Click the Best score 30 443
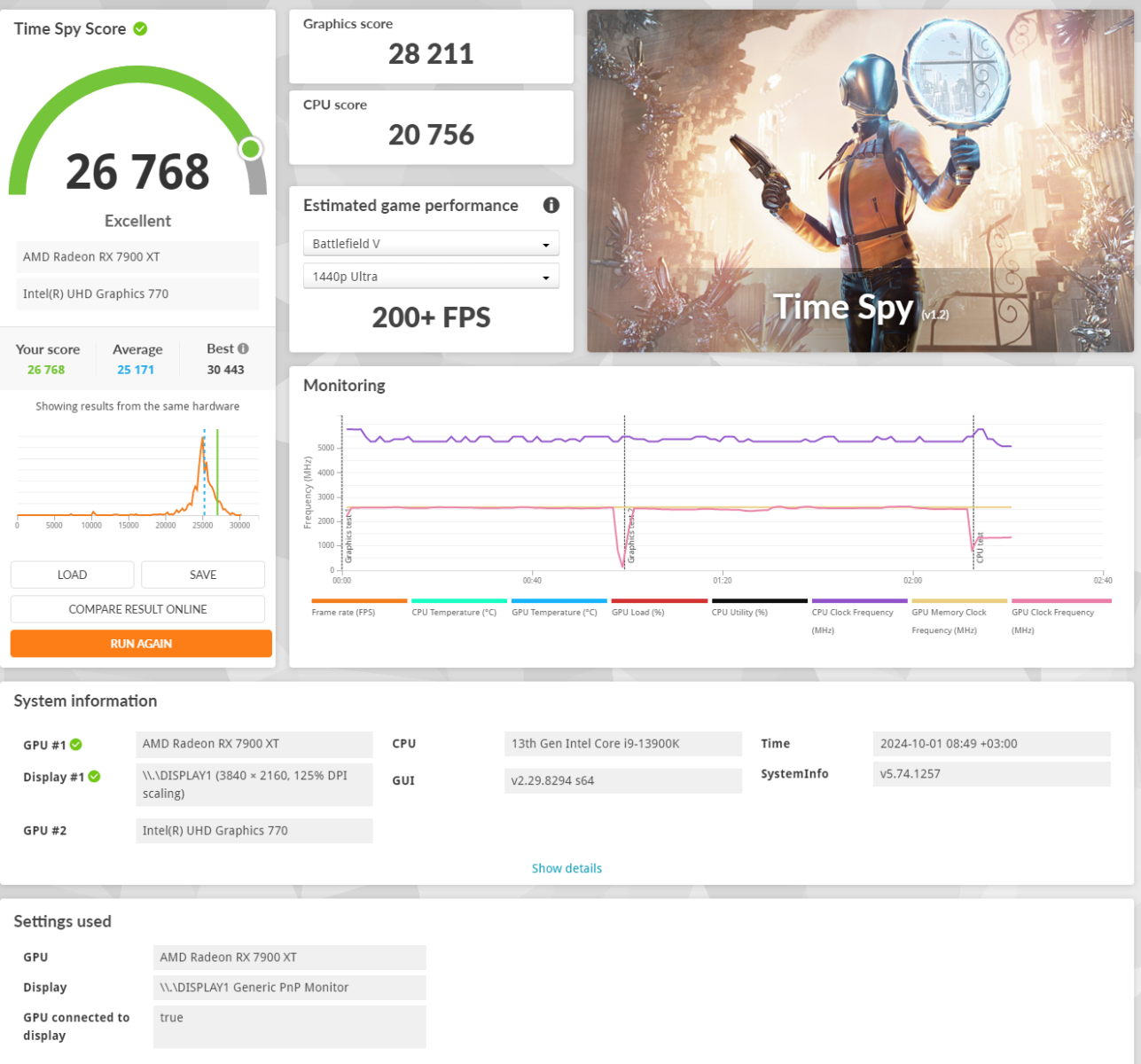 tap(225, 370)
